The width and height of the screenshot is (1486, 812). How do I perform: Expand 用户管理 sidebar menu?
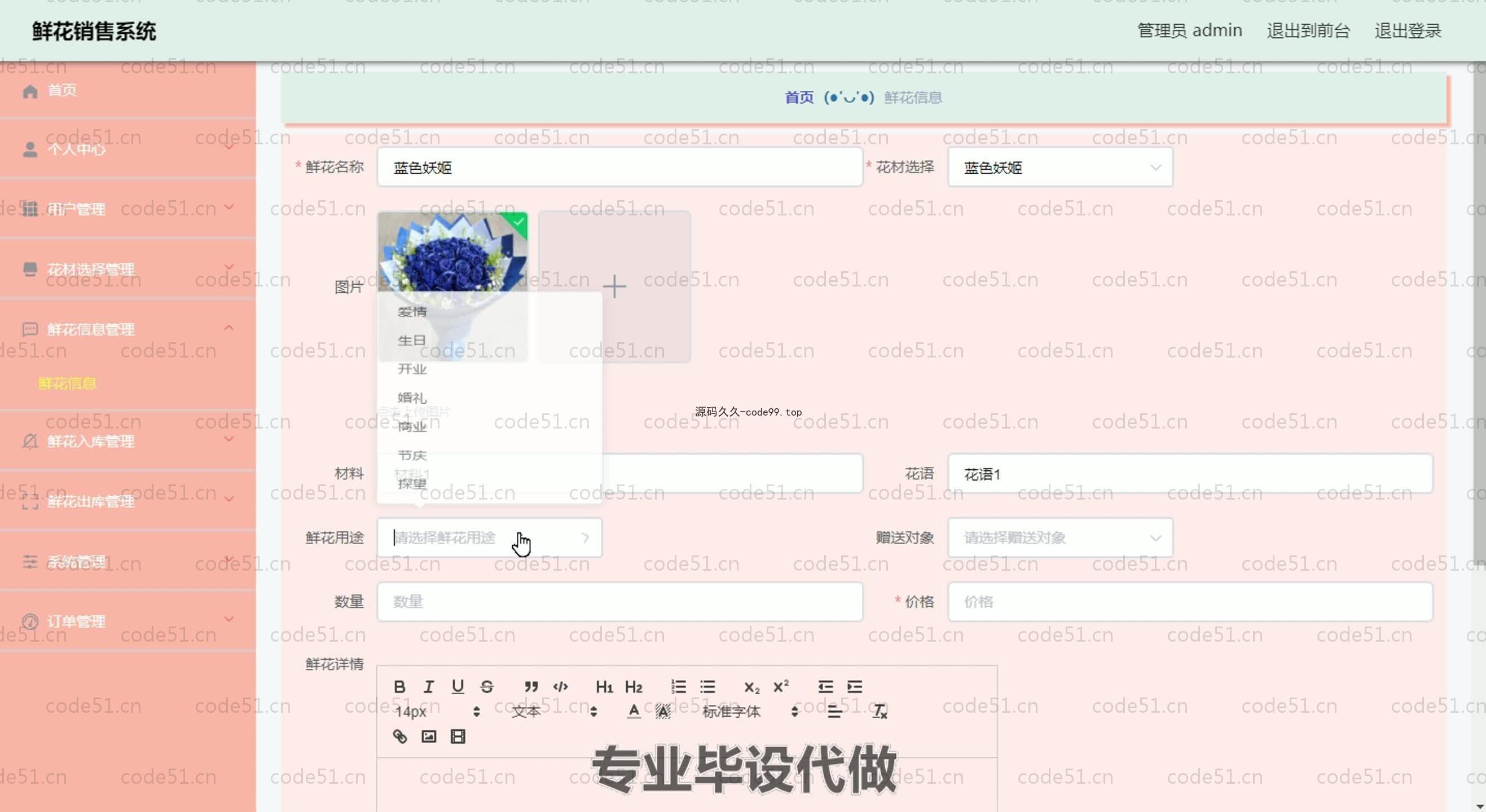[128, 209]
